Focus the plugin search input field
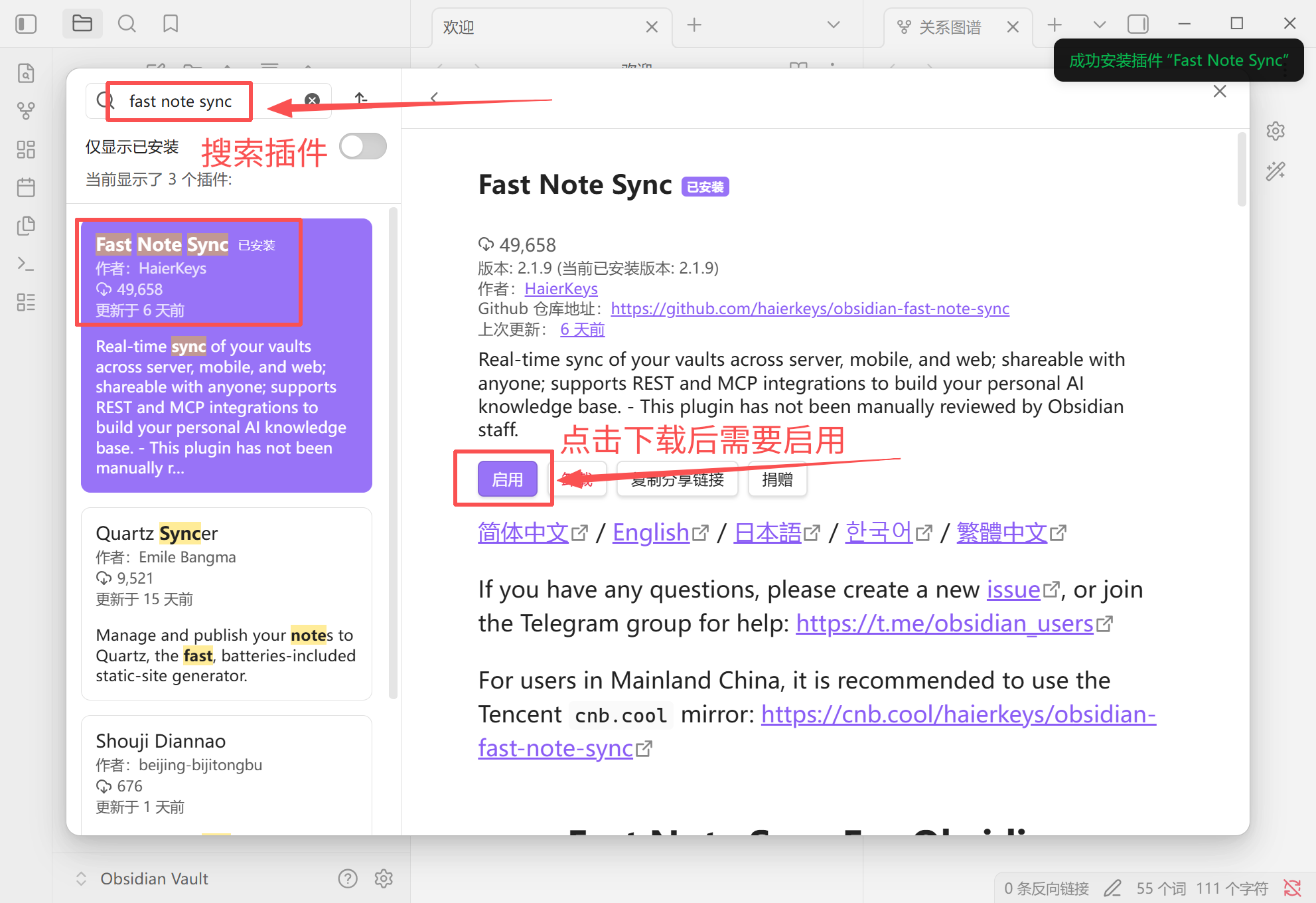The height and width of the screenshot is (903, 1316). [208, 101]
